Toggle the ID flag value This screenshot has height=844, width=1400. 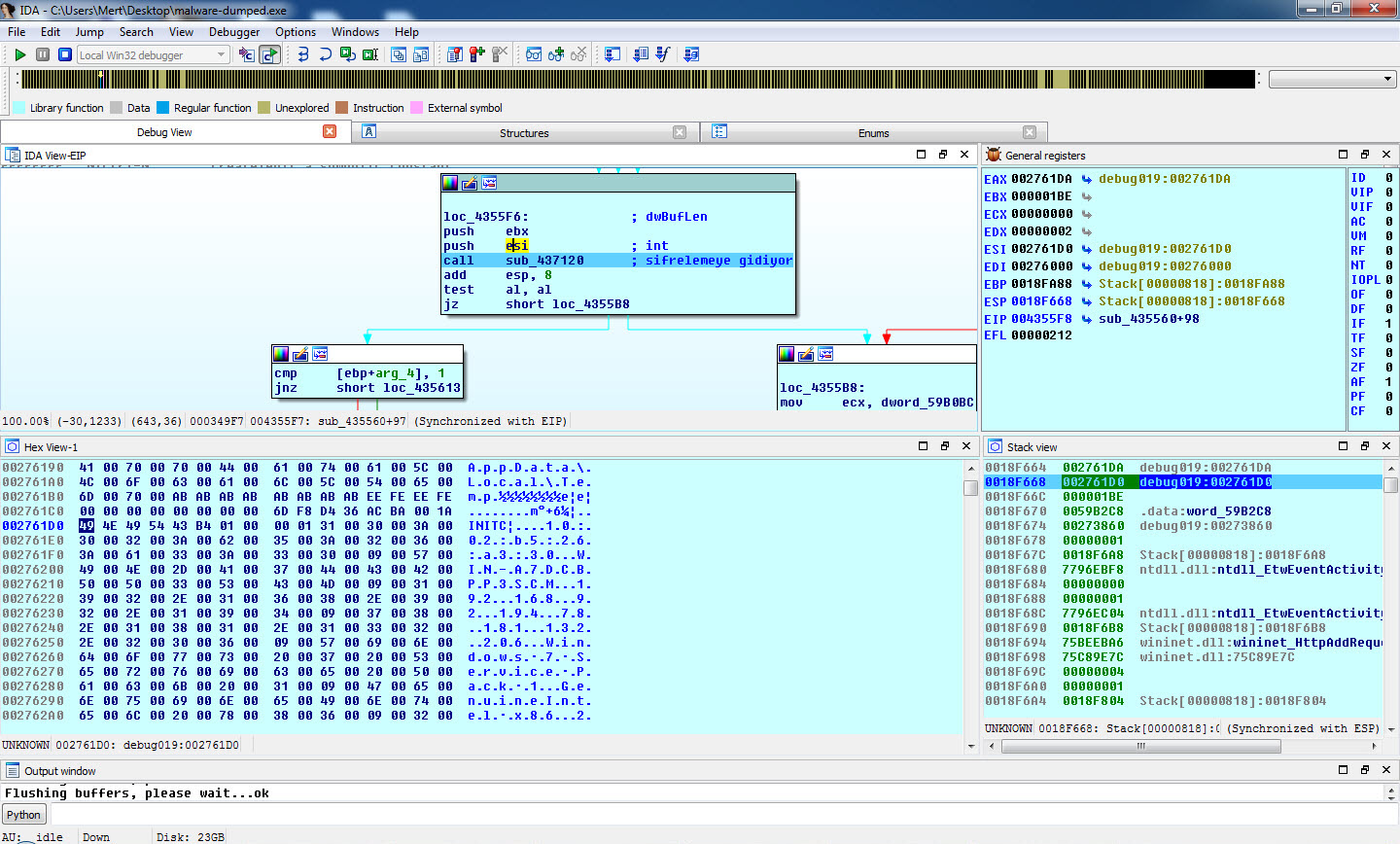tap(1388, 178)
